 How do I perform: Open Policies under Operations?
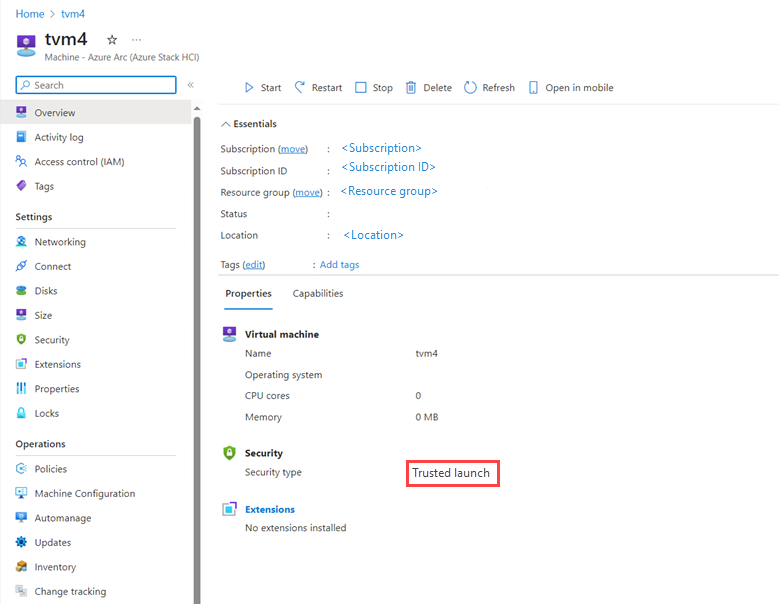tap(50, 469)
